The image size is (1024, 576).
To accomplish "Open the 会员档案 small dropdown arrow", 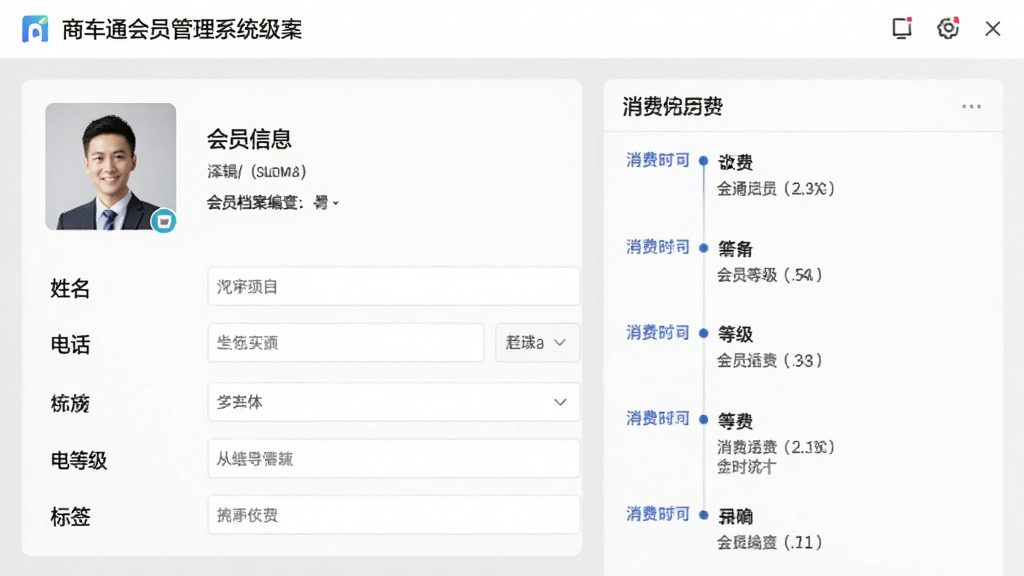I will (336, 204).
